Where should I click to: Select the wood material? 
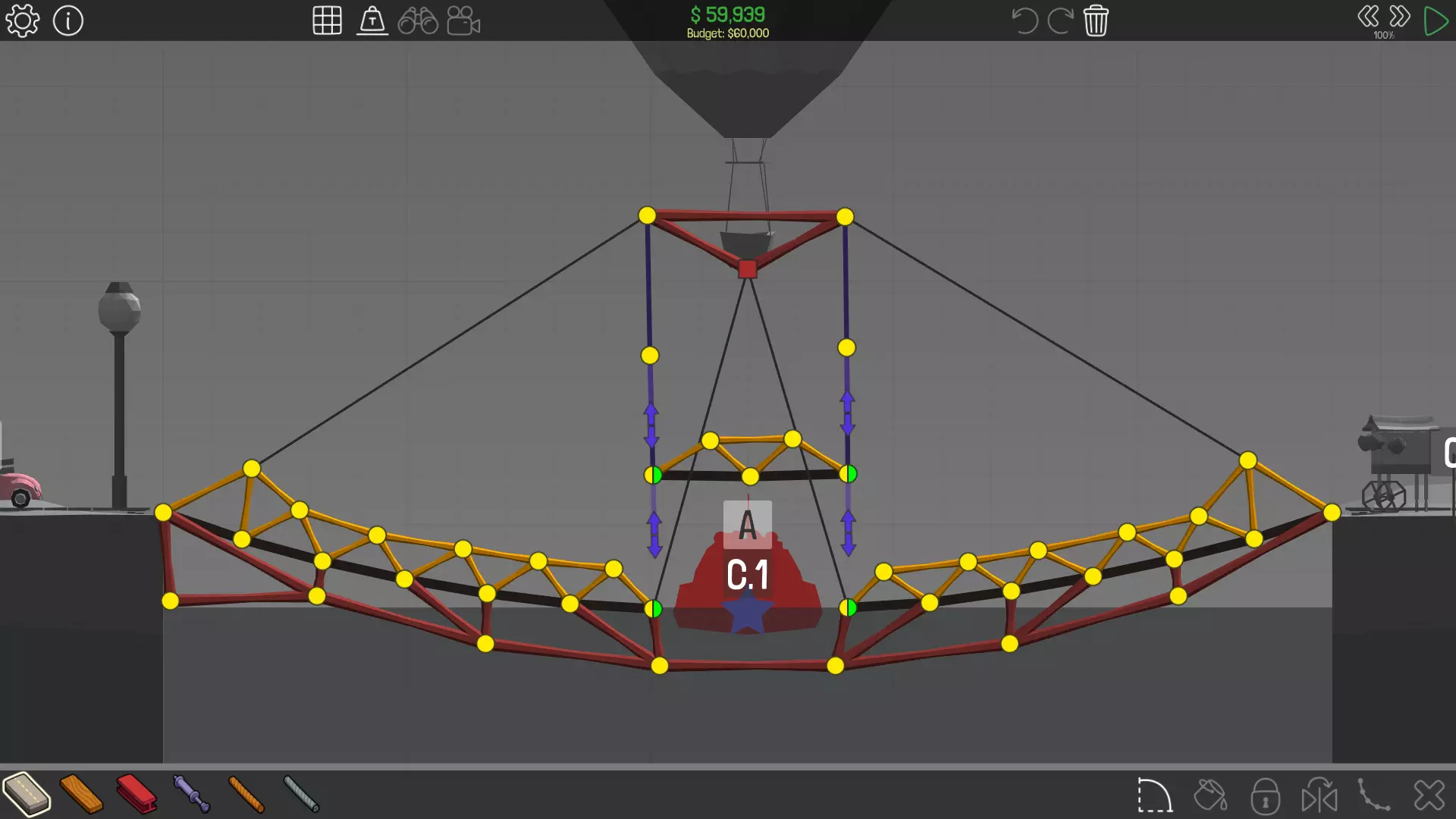pos(81,795)
